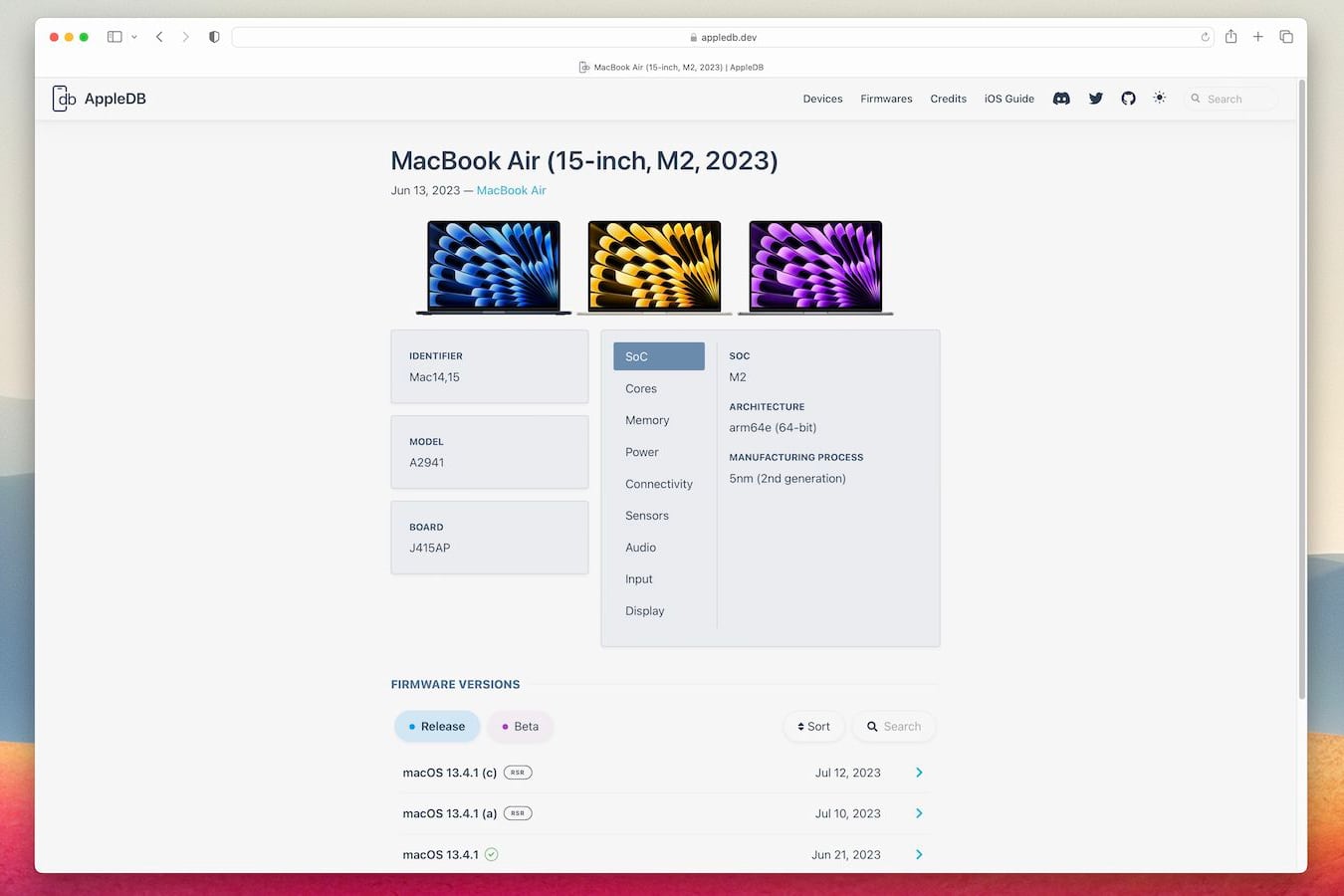1344x896 pixels.
Task: Click the M2 SoC value
Action: coord(738,377)
